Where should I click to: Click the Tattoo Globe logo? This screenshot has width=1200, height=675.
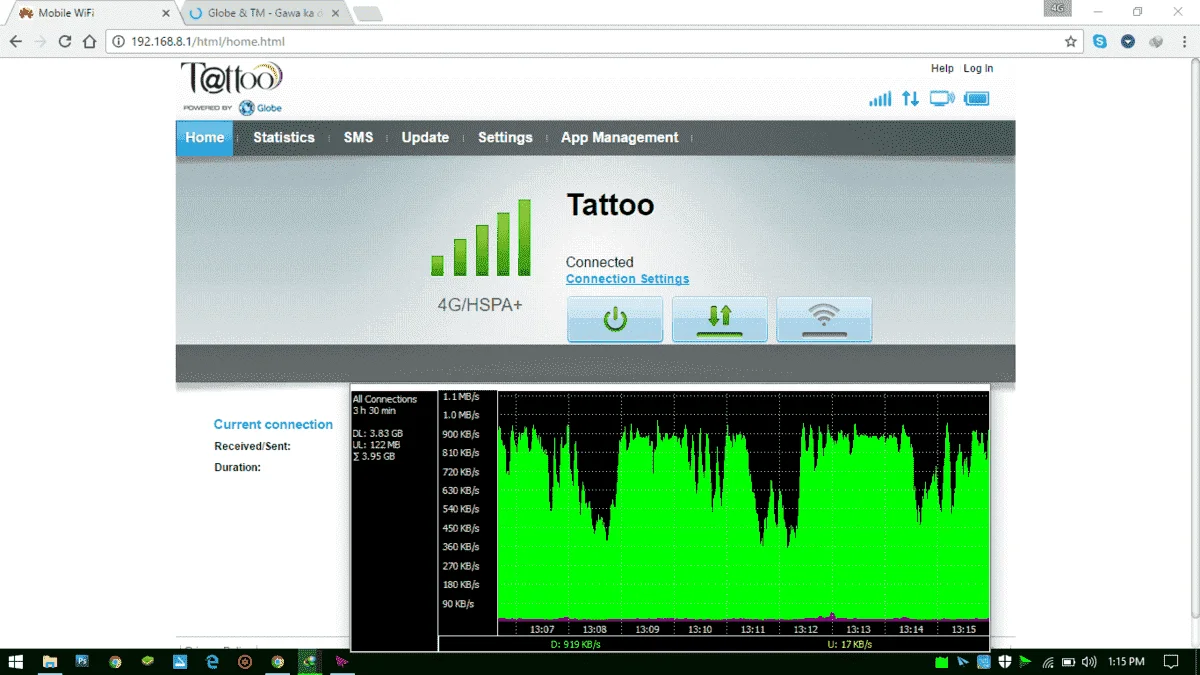pyautogui.click(x=232, y=88)
